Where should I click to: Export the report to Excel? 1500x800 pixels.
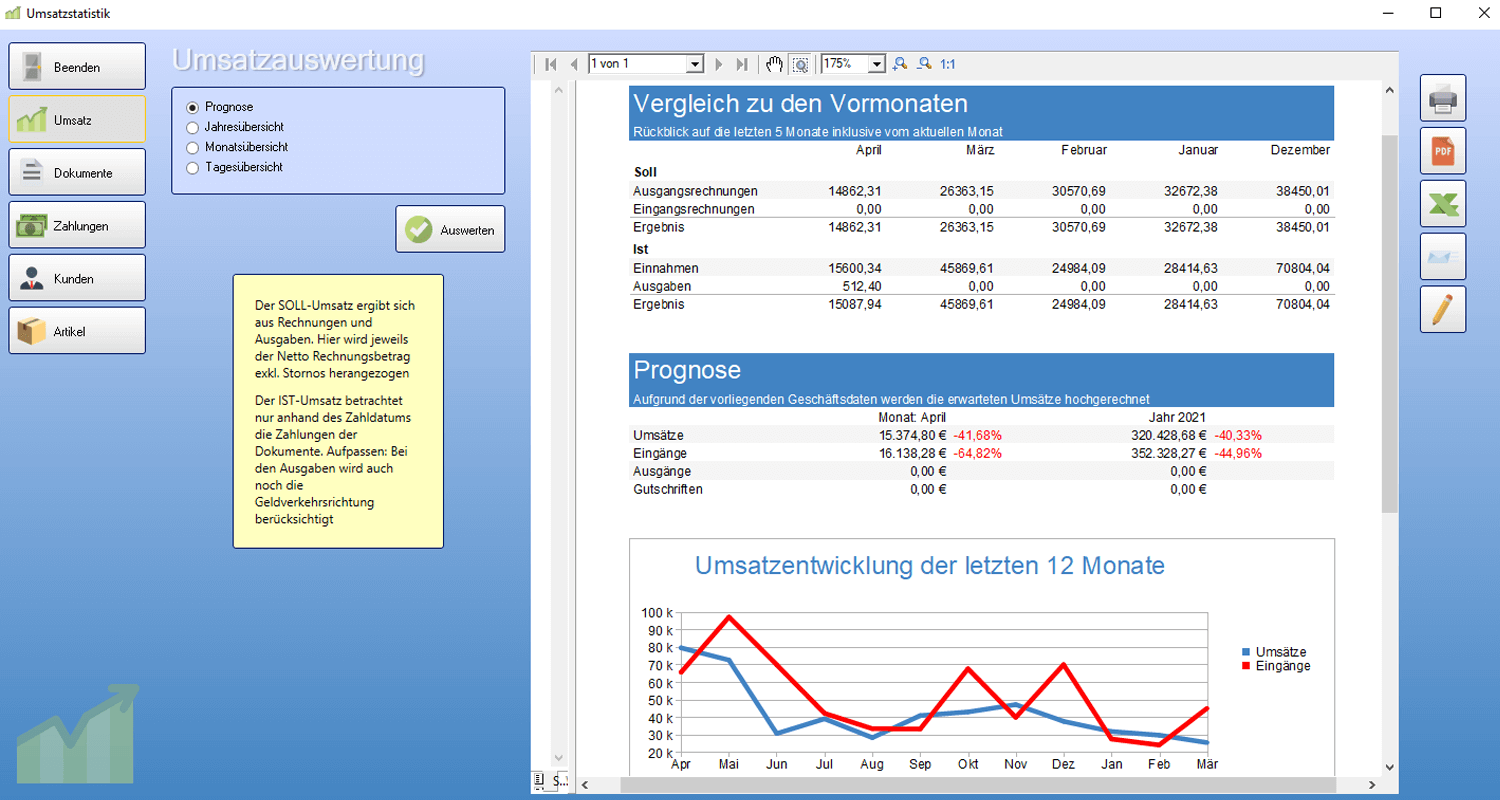1443,204
